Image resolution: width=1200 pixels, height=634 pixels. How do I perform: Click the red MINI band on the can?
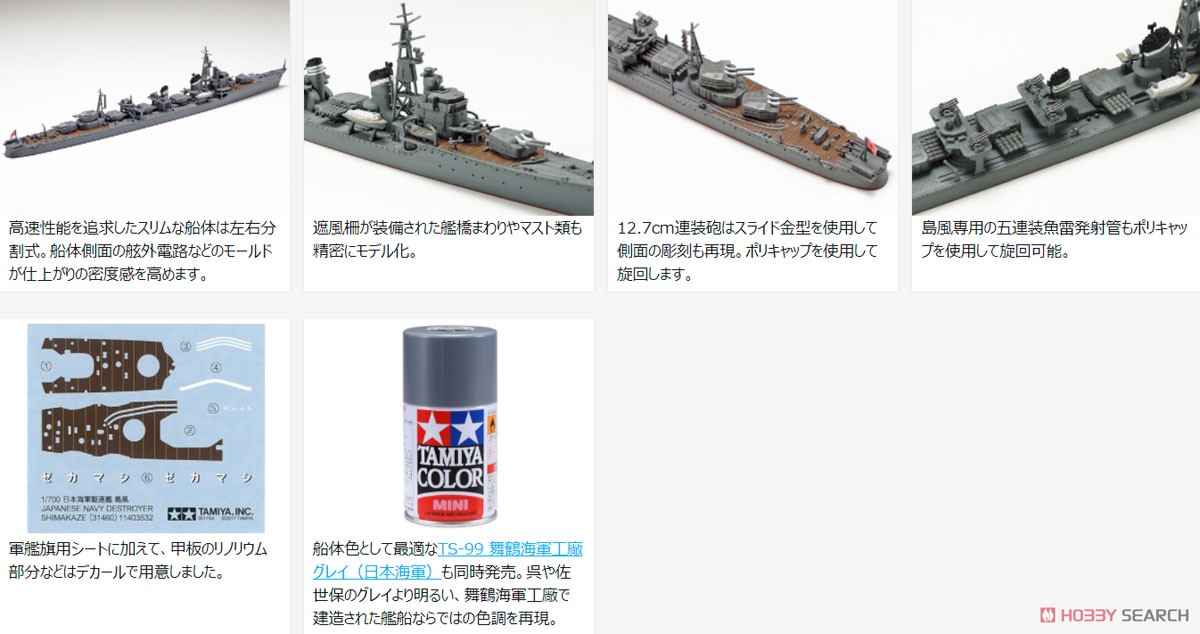[449, 504]
